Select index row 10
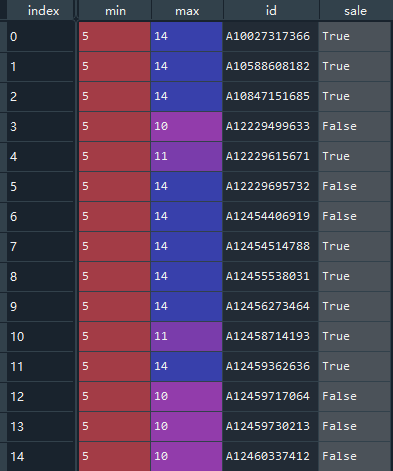Screen dimensions: 393x471 [40, 336]
